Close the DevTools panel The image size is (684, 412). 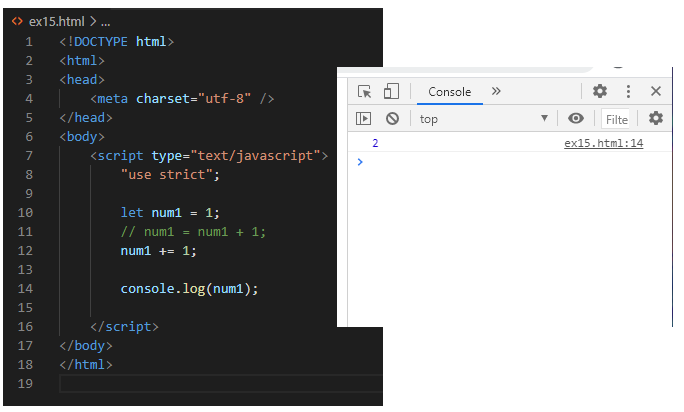(656, 91)
